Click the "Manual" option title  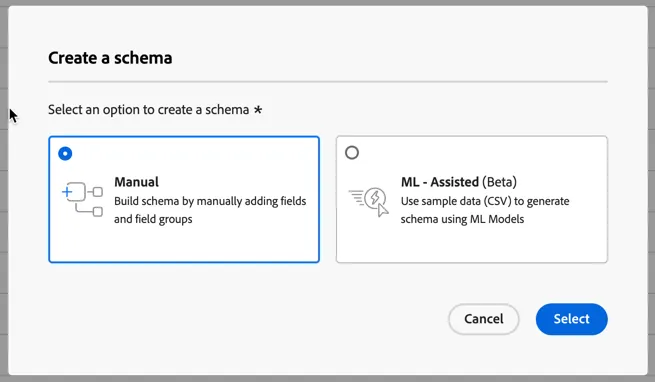[x=137, y=182]
